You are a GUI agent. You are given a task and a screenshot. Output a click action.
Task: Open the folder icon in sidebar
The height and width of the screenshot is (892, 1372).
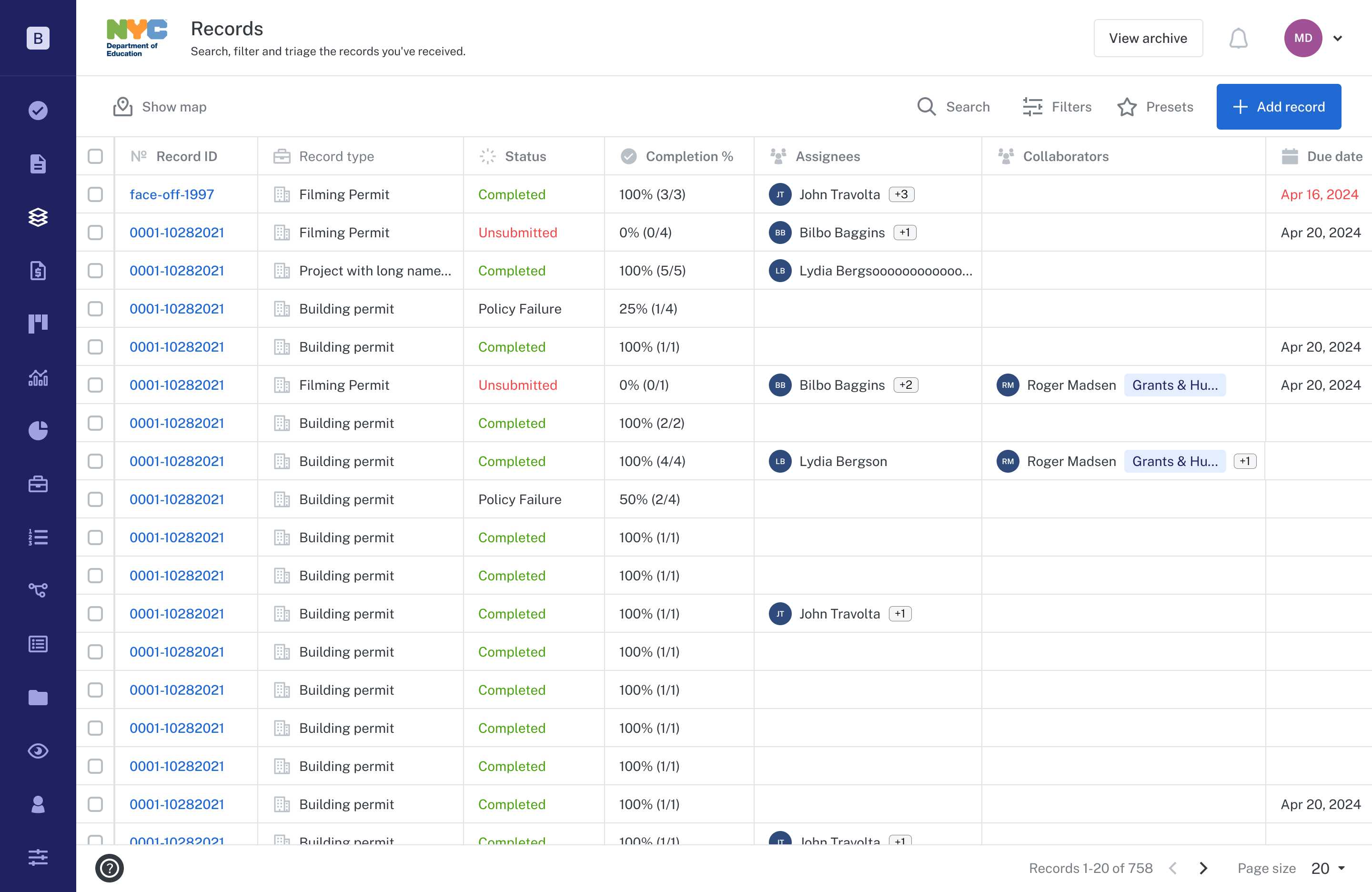pos(38,697)
